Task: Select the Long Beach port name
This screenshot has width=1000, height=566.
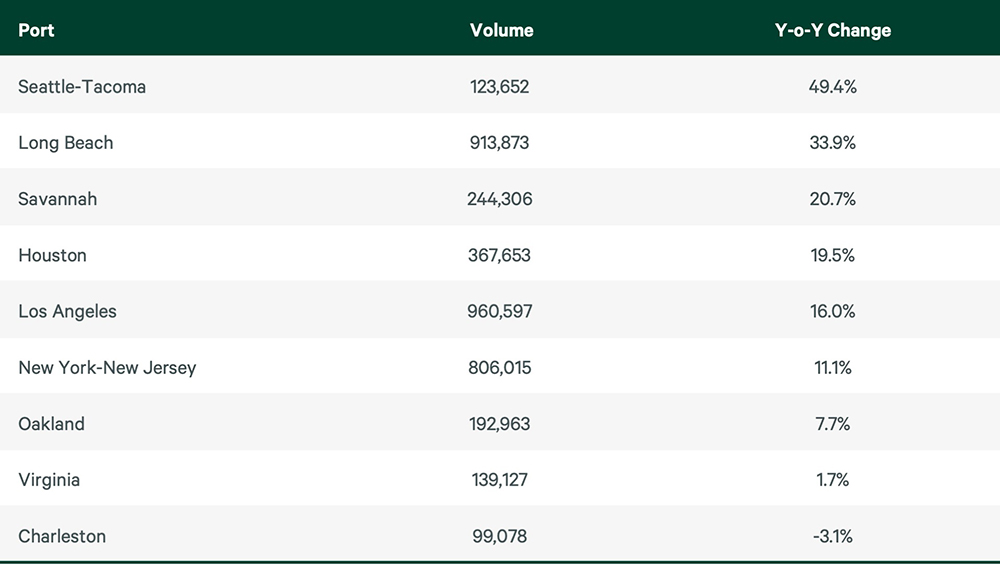Action: coord(66,143)
